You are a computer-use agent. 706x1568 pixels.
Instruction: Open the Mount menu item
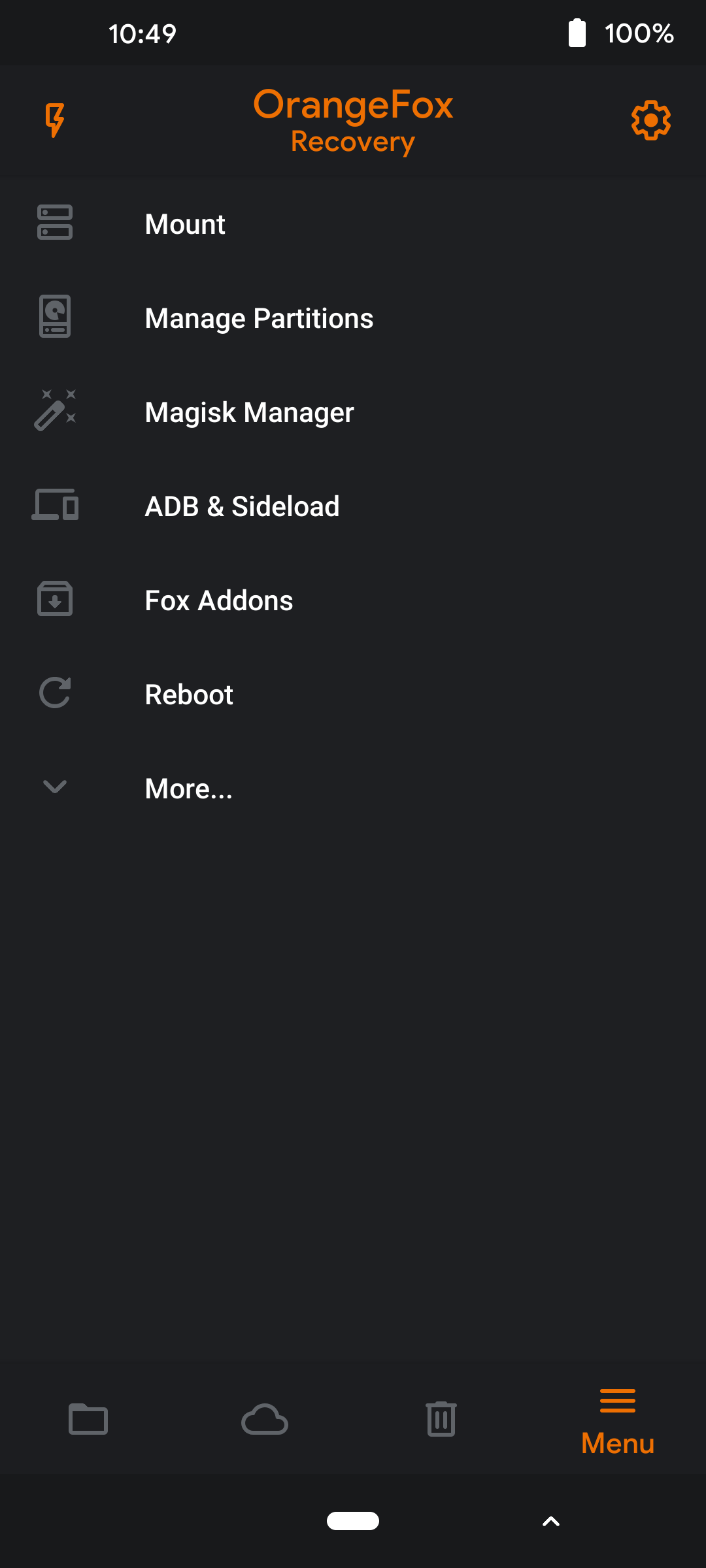185,224
